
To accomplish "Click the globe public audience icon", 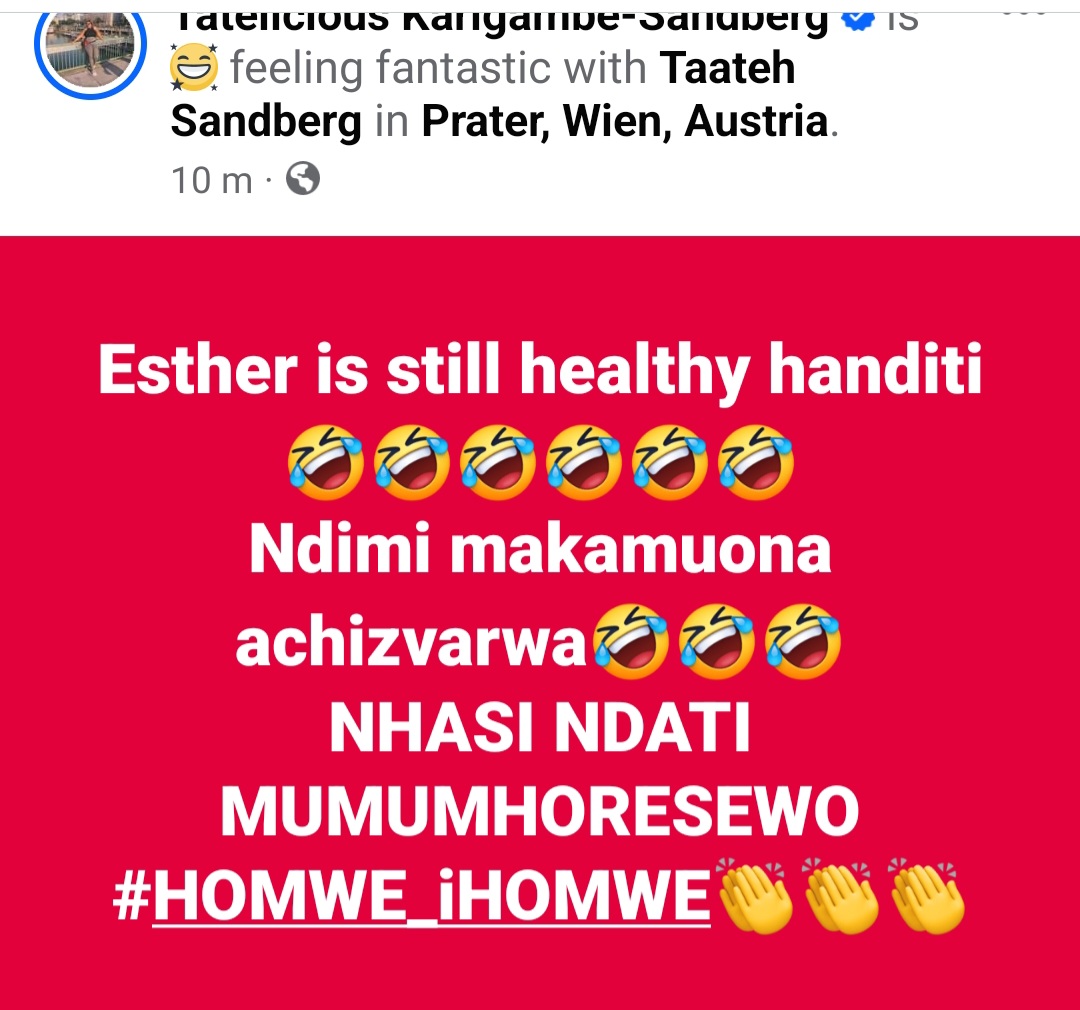I will (302, 178).
